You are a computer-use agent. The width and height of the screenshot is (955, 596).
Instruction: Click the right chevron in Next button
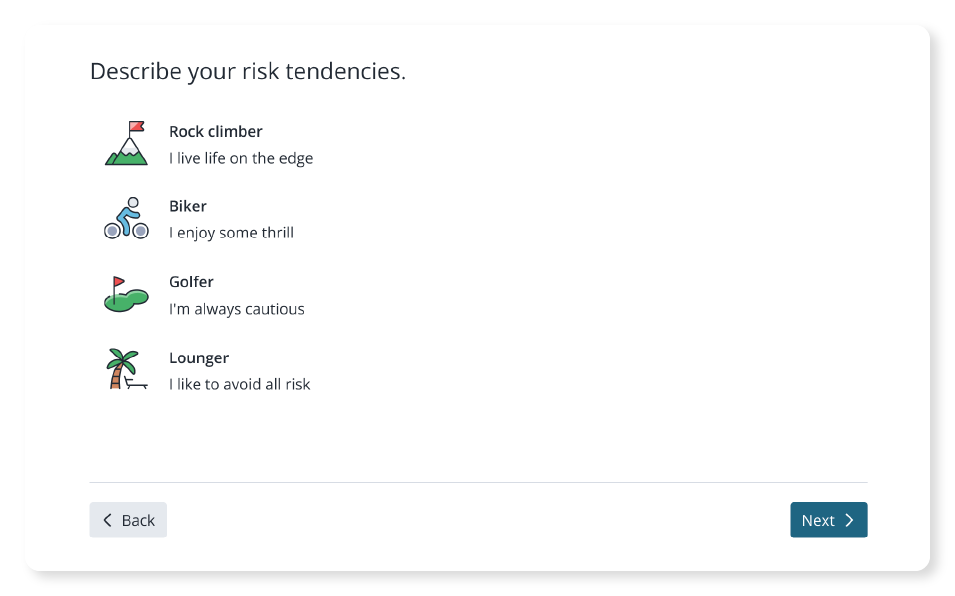point(850,520)
